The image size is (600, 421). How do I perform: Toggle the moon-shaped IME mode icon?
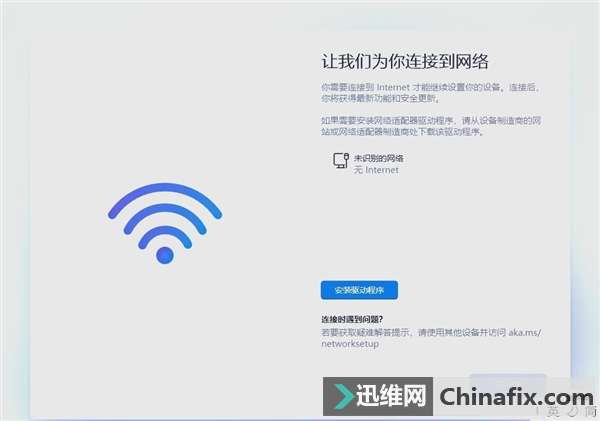pyautogui.click(x=572, y=412)
